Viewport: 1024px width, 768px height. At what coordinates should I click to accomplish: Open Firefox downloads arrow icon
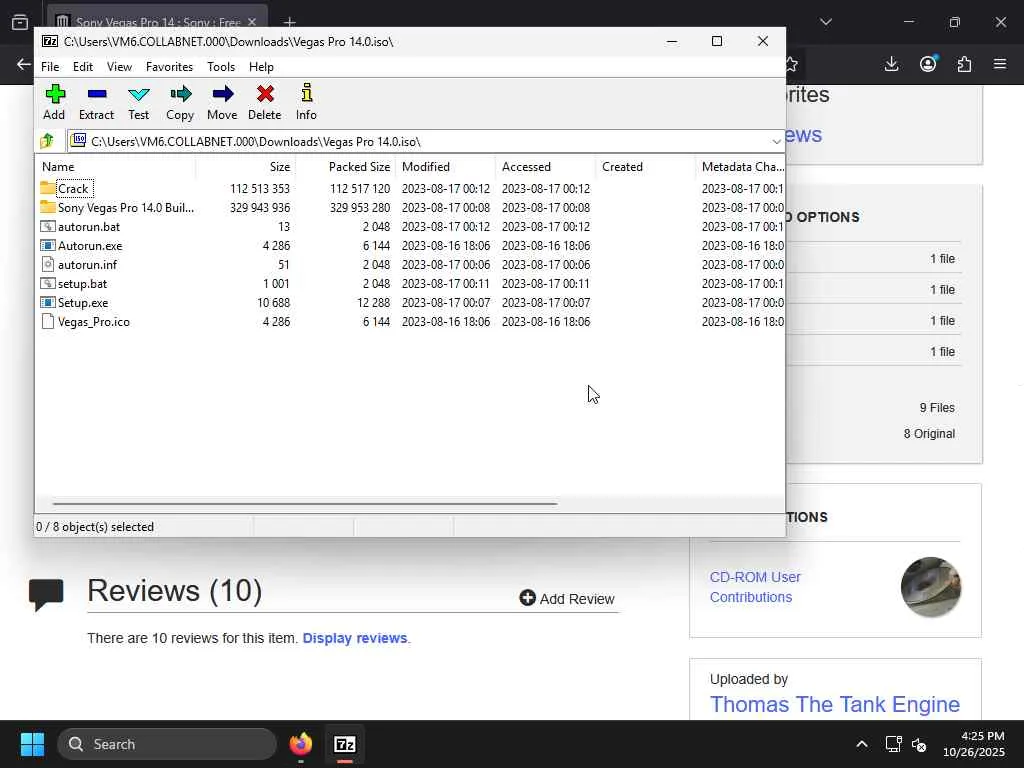[x=891, y=64]
